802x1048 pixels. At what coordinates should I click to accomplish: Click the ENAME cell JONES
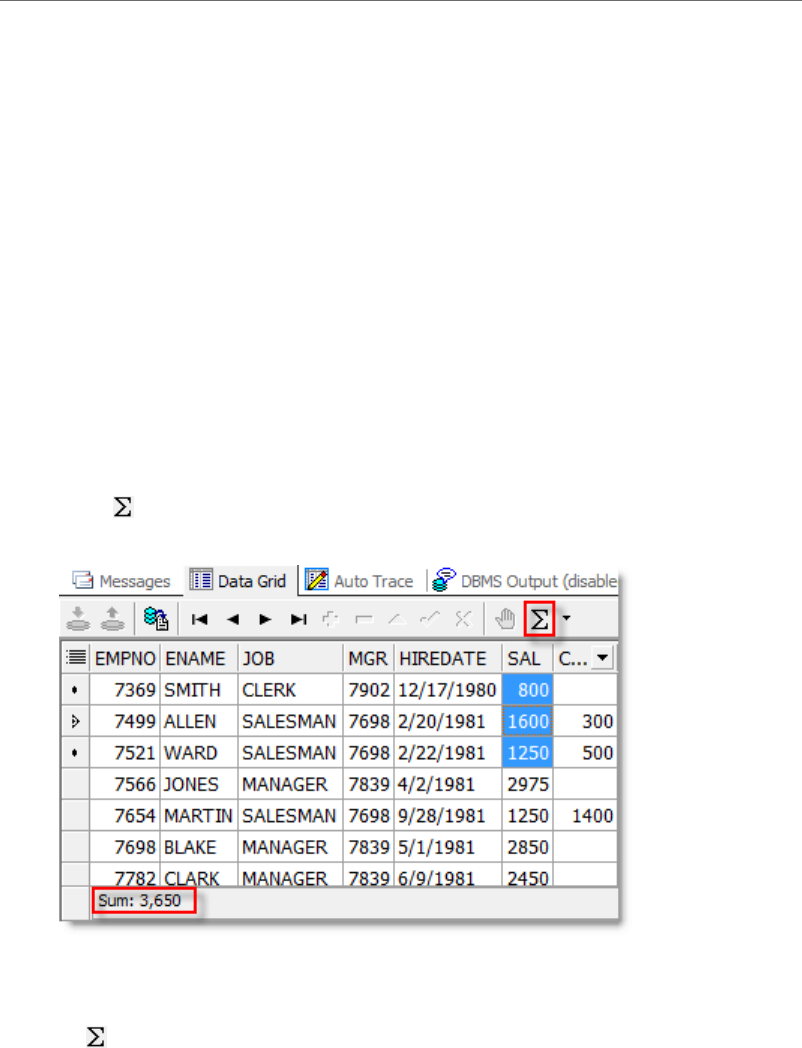click(x=198, y=784)
